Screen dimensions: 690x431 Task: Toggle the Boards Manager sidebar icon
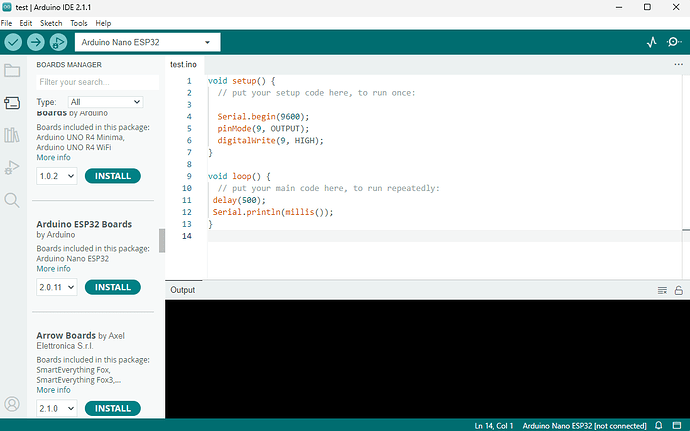(12, 103)
